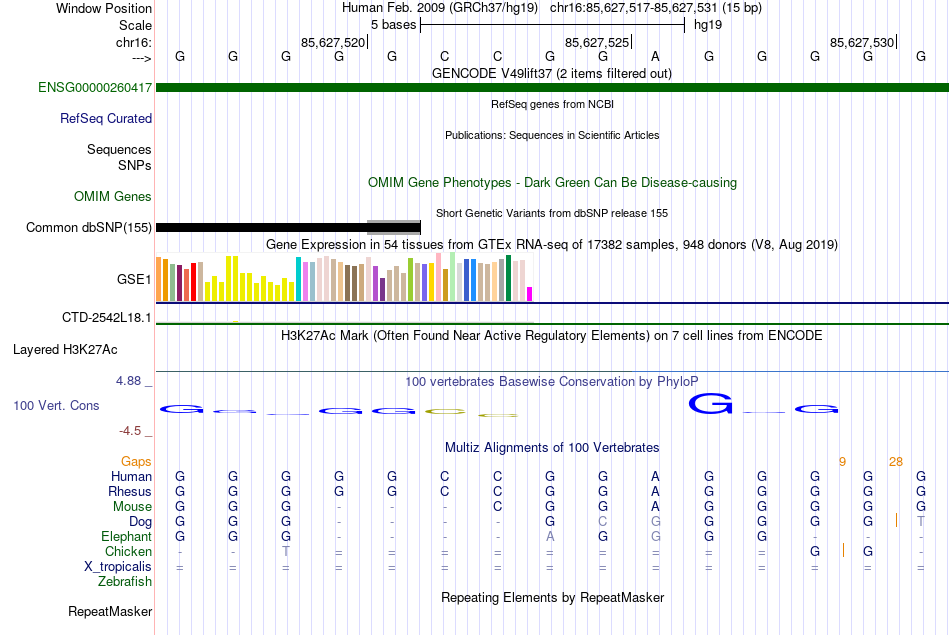Click the cyan bar in GSE1 chart
This screenshot has height=635, width=950.
298,279
